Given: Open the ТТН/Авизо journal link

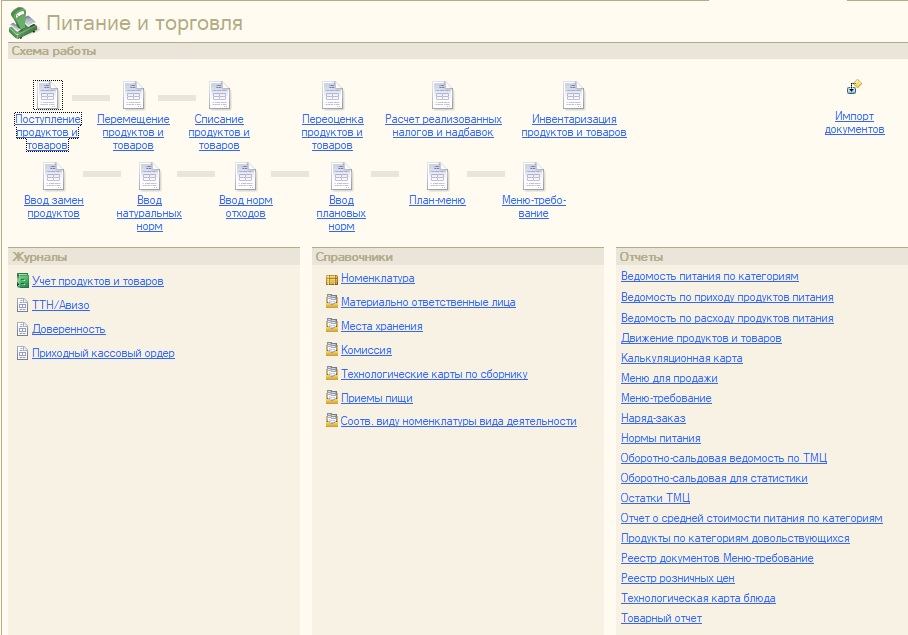Looking at the screenshot, I should click(60, 305).
